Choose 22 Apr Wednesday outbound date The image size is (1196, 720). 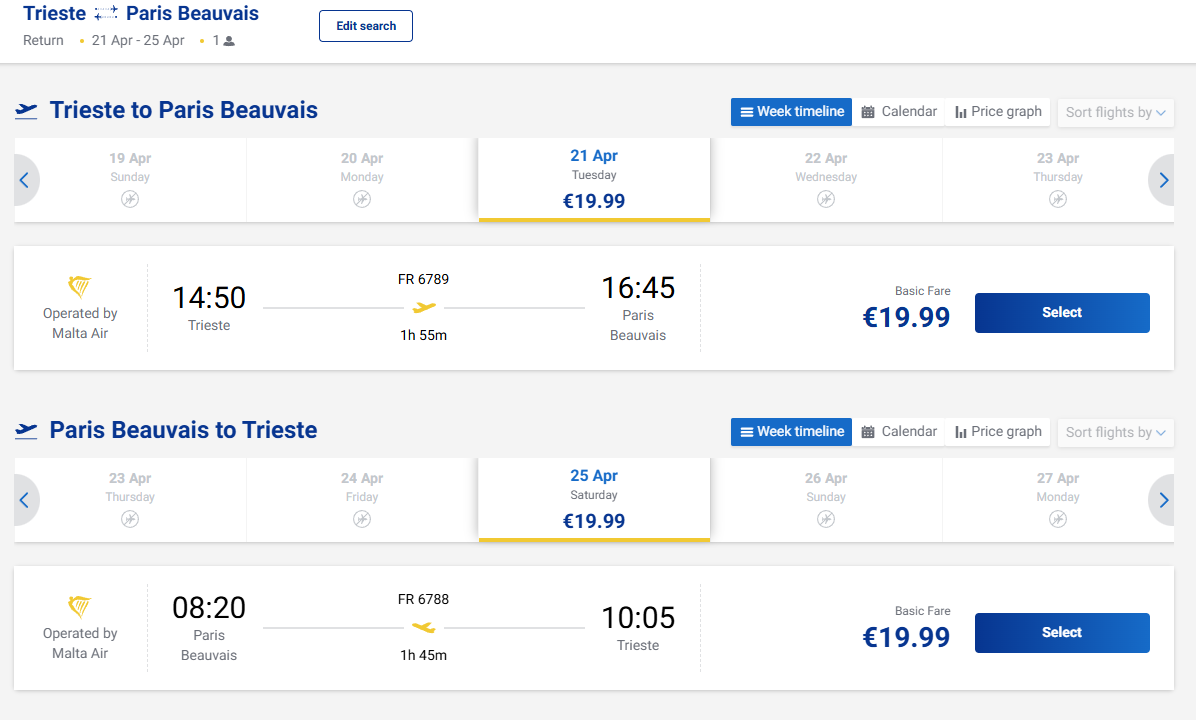pos(826,179)
